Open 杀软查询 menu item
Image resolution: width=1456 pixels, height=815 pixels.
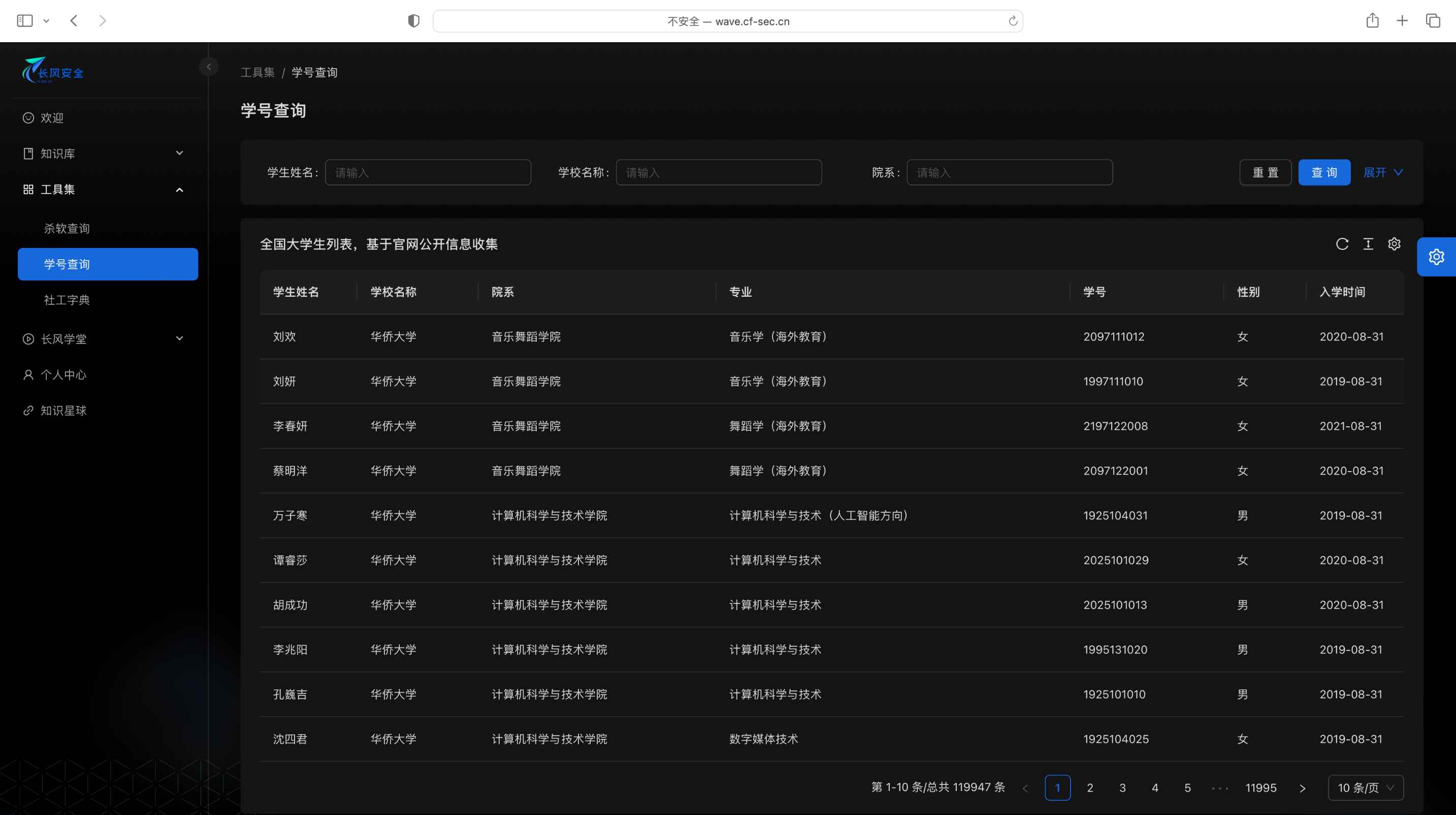[x=67, y=229]
